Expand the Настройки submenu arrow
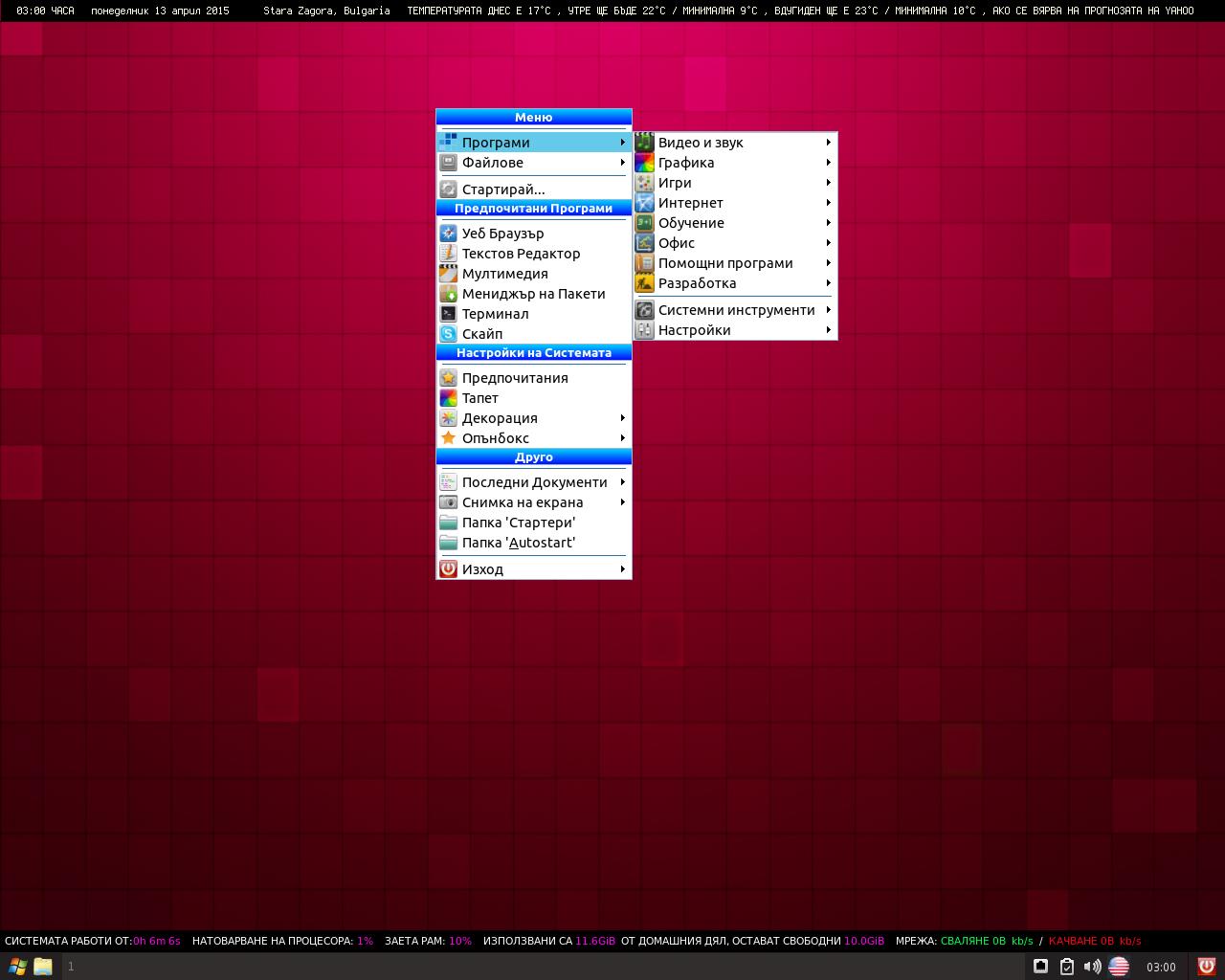The height and width of the screenshot is (980, 1225). click(x=828, y=330)
